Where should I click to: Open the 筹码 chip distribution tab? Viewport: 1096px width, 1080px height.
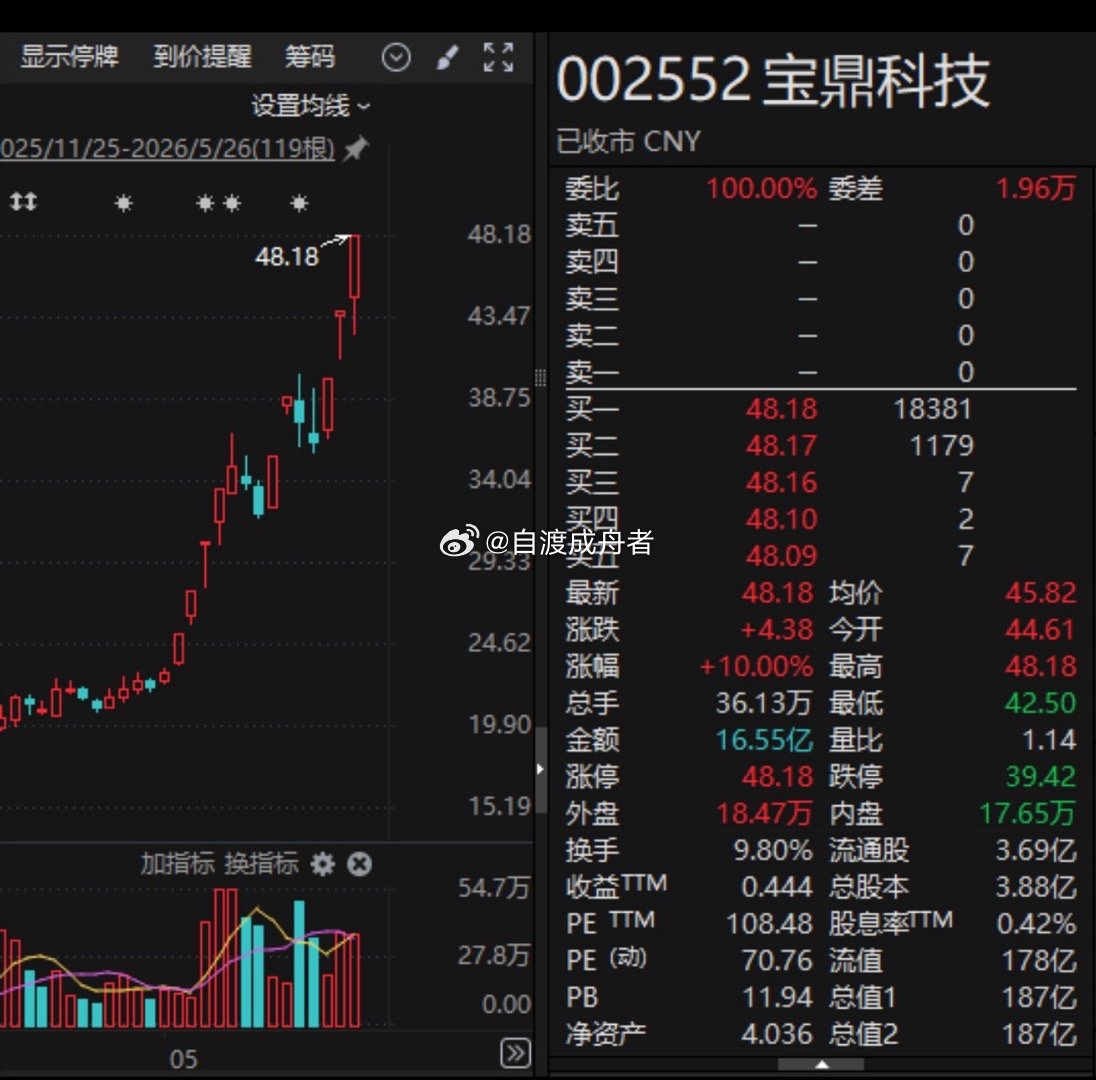(310, 57)
